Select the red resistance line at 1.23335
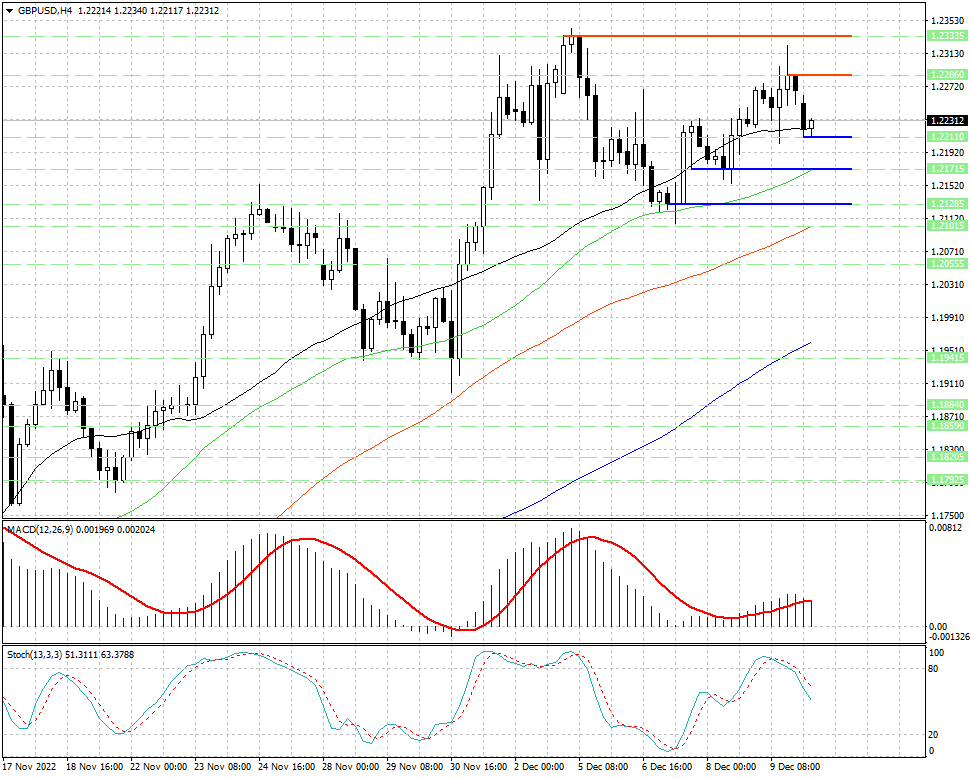971x778 pixels. point(707,36)
